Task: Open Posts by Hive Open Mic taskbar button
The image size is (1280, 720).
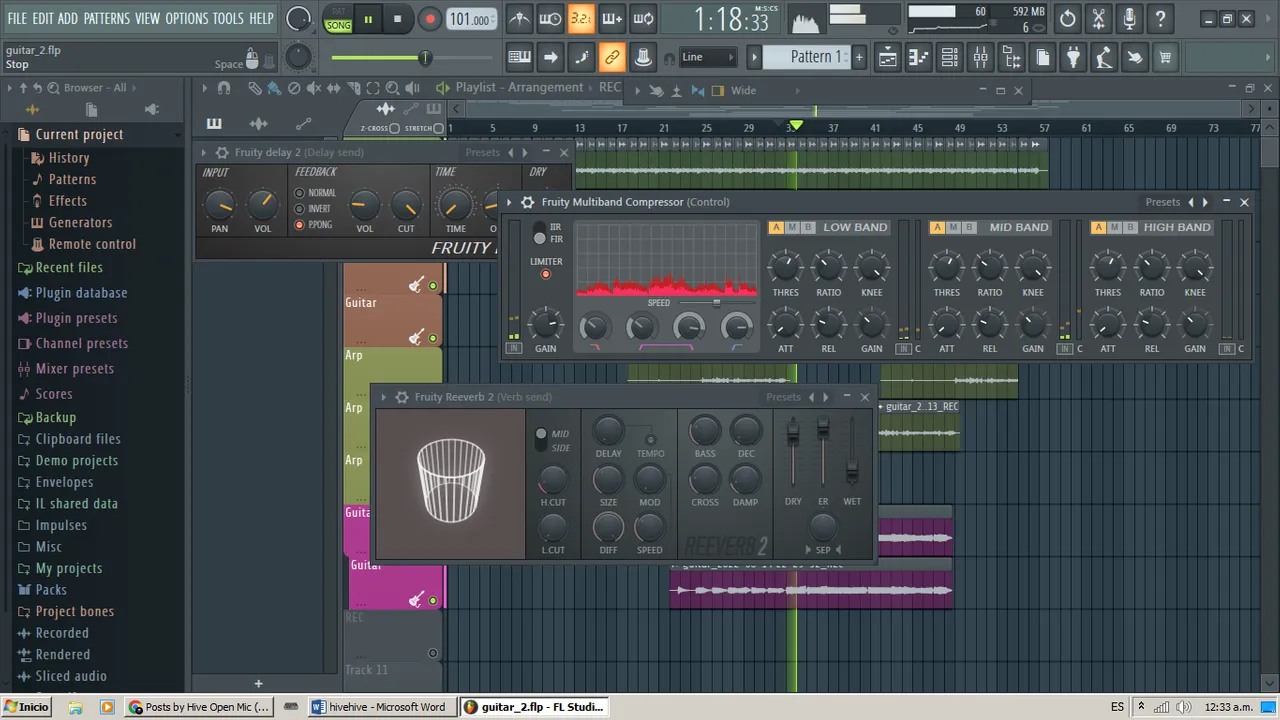Action: 200,707
